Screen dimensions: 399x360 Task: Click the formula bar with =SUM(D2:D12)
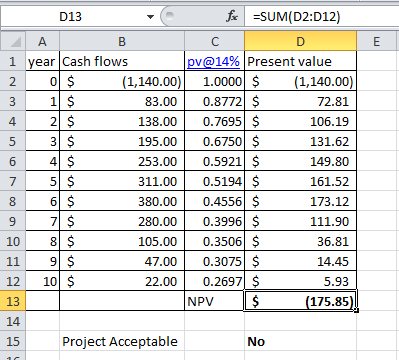[322, 17]
